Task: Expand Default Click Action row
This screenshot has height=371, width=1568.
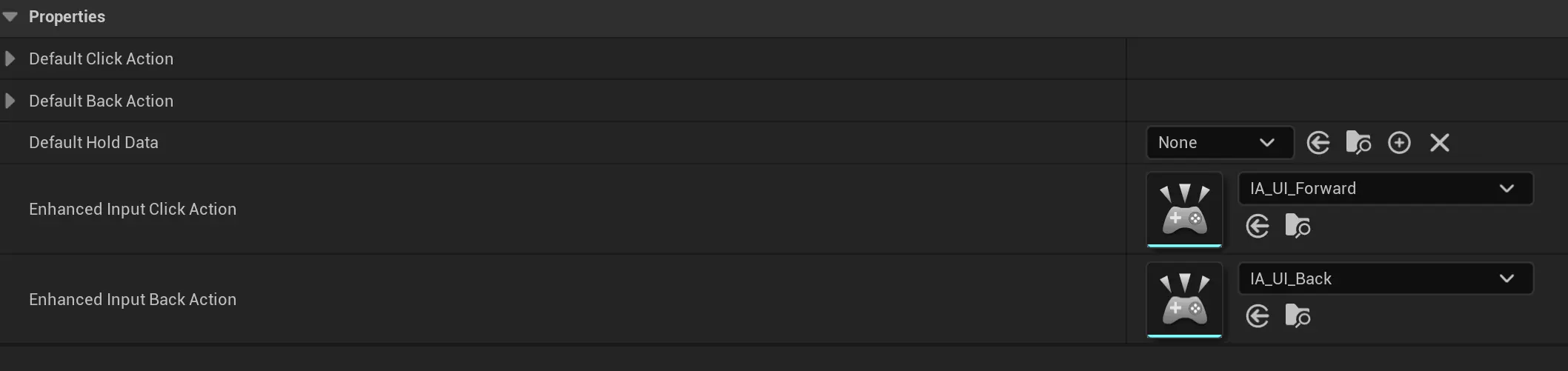Action: point(10,59)
